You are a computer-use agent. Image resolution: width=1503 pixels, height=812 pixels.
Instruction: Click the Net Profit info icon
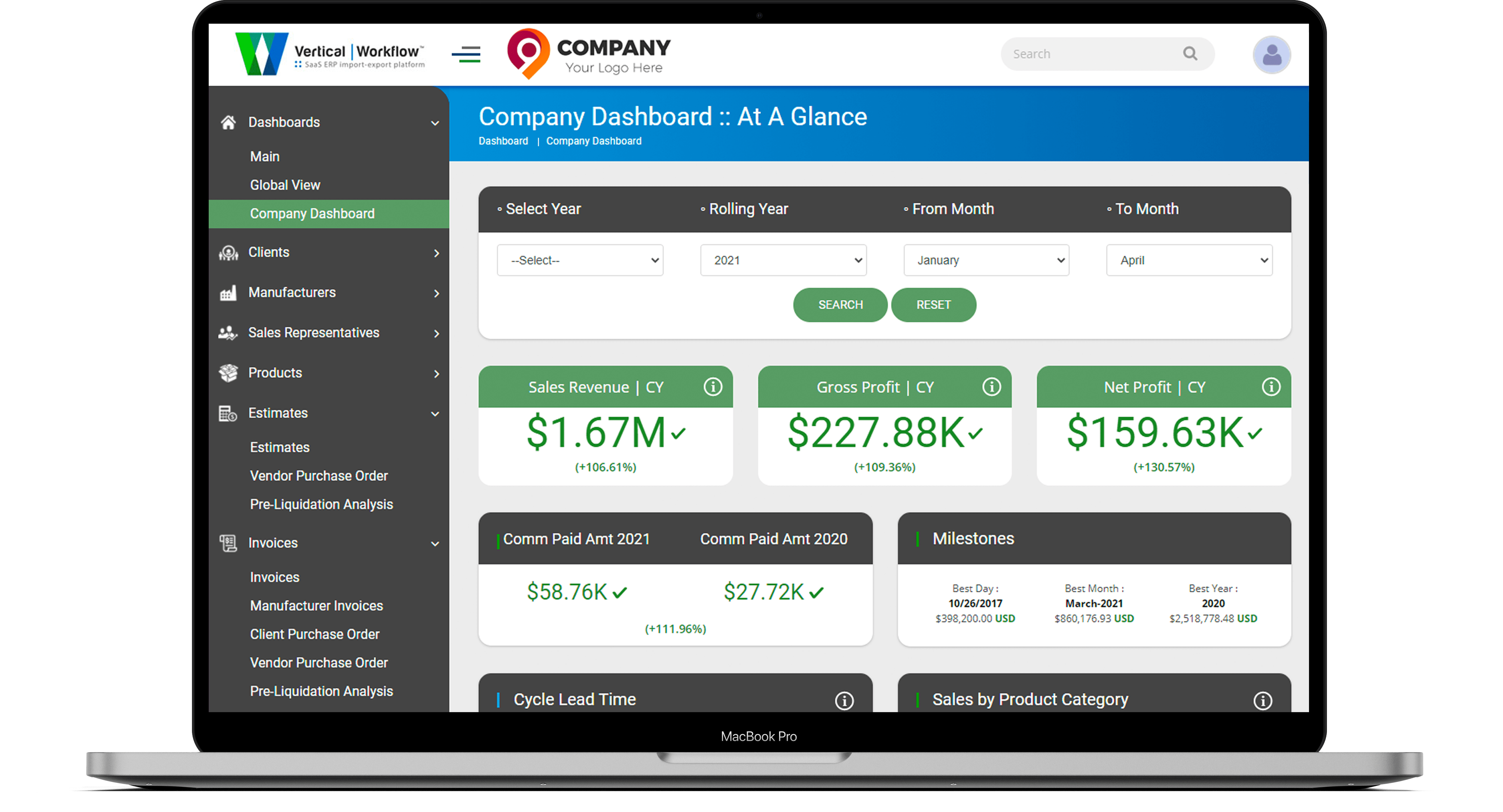click(x=1271, y=387)
